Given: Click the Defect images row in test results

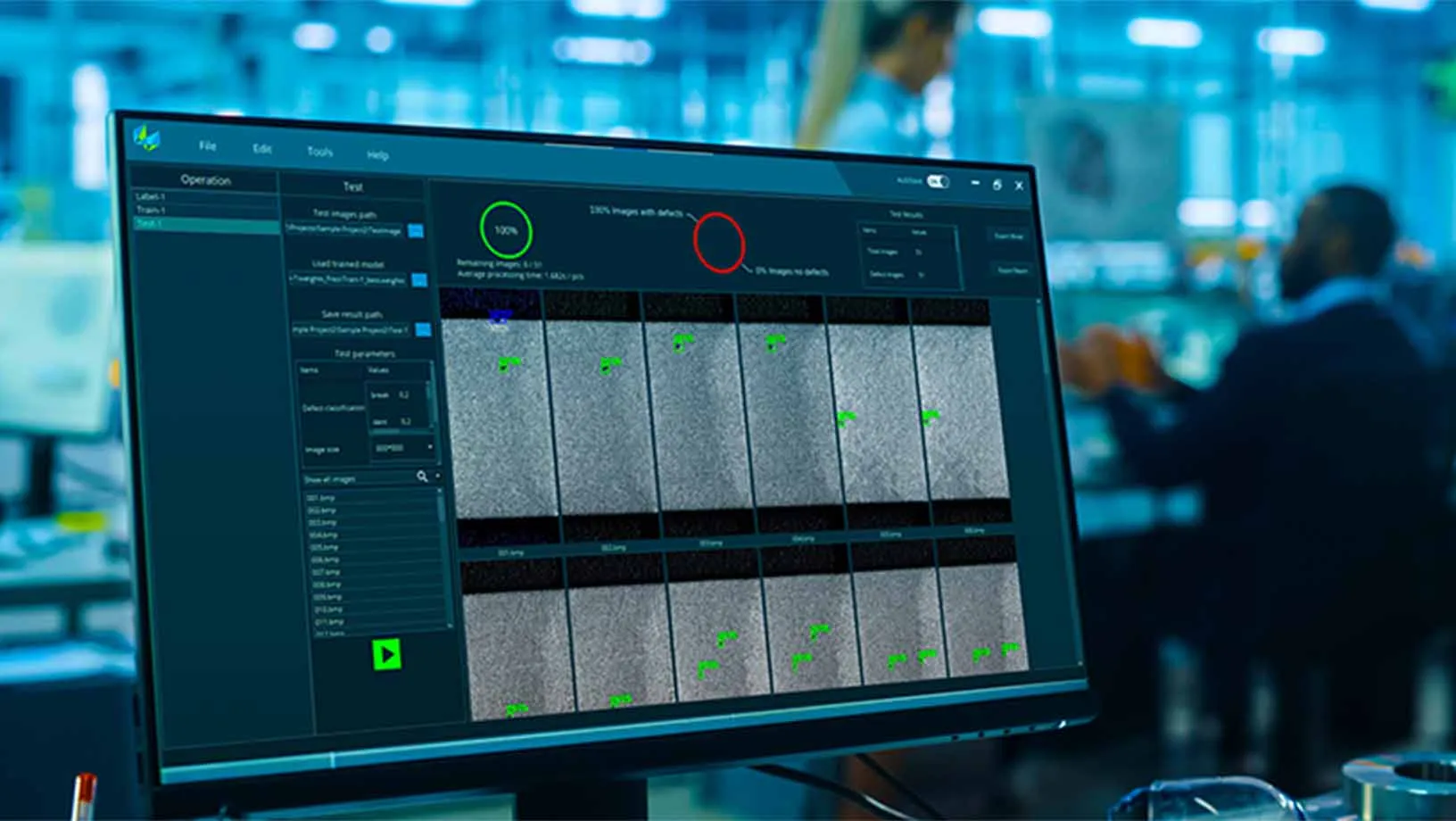Looking at the screenshot, I should pyautogui.click(x=910, y=275).
